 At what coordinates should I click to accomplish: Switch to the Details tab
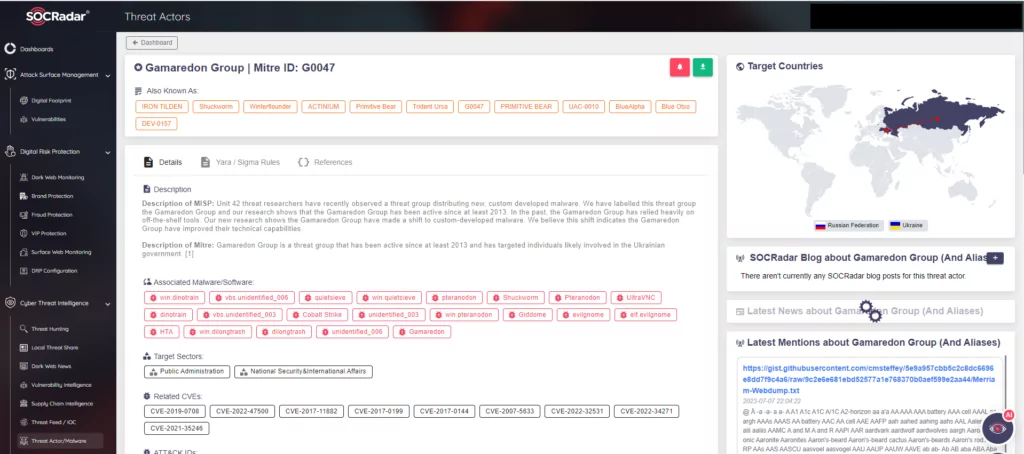tap(163, 162)
